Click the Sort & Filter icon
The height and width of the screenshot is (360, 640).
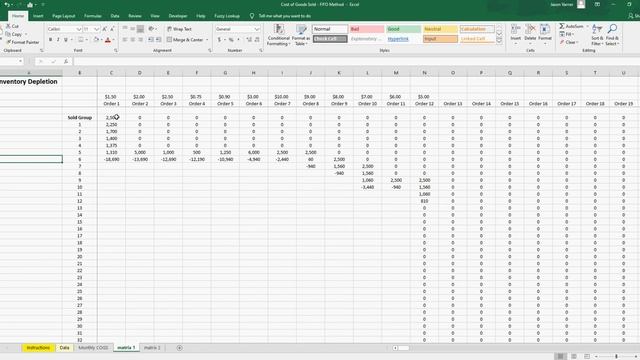point(597,29)
